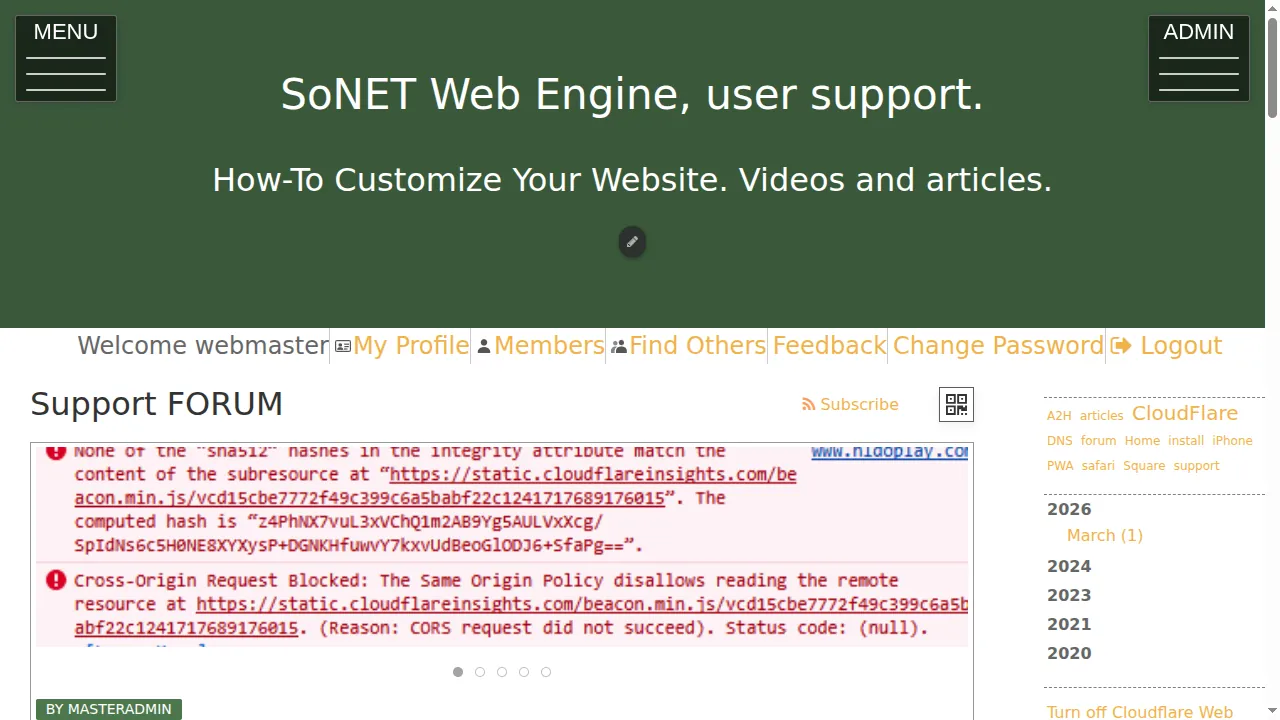Open the MENU hamburger button
Screen dimensions: 1280x720
point(66,59)
